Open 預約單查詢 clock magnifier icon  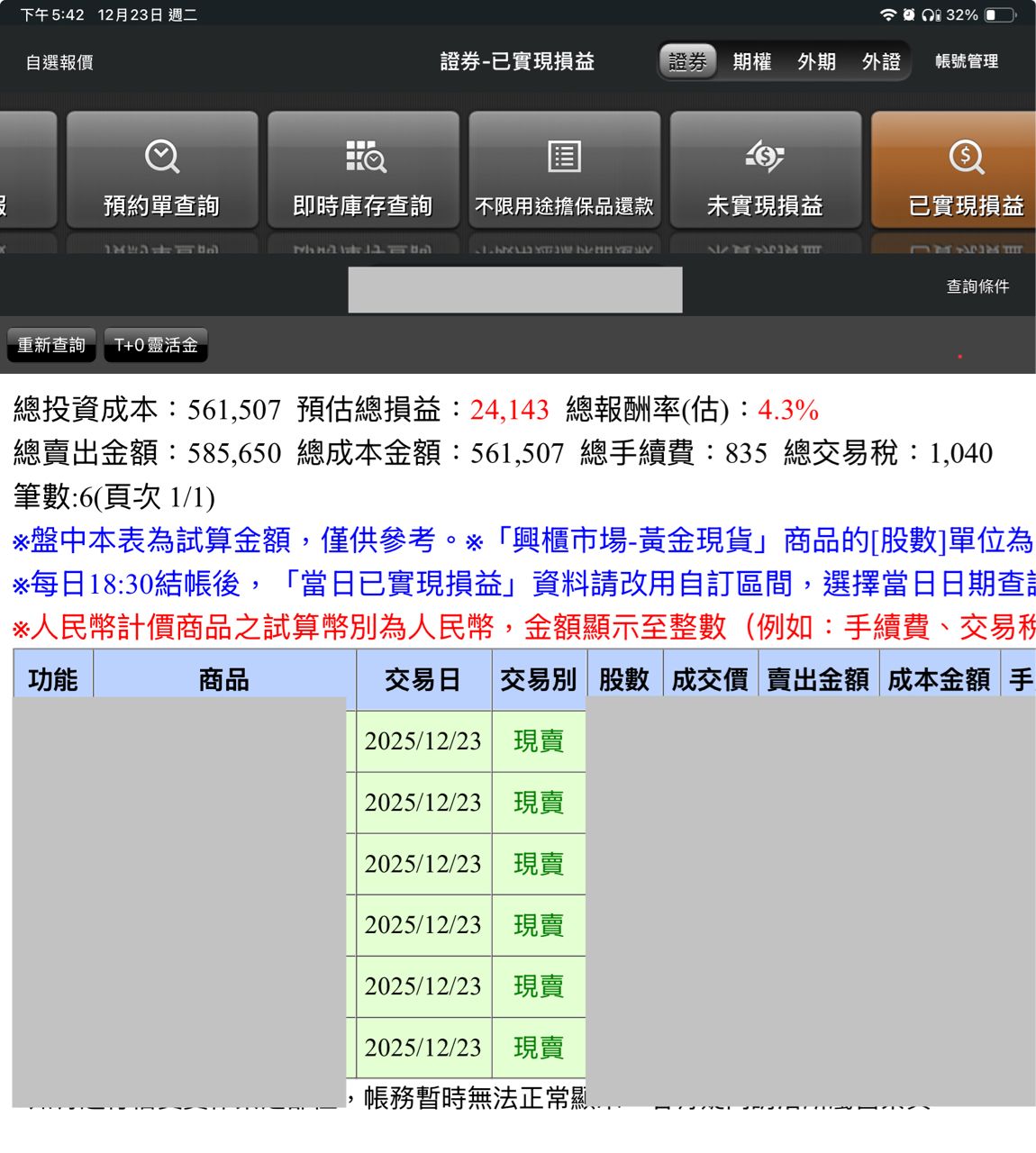coord(162,157)
